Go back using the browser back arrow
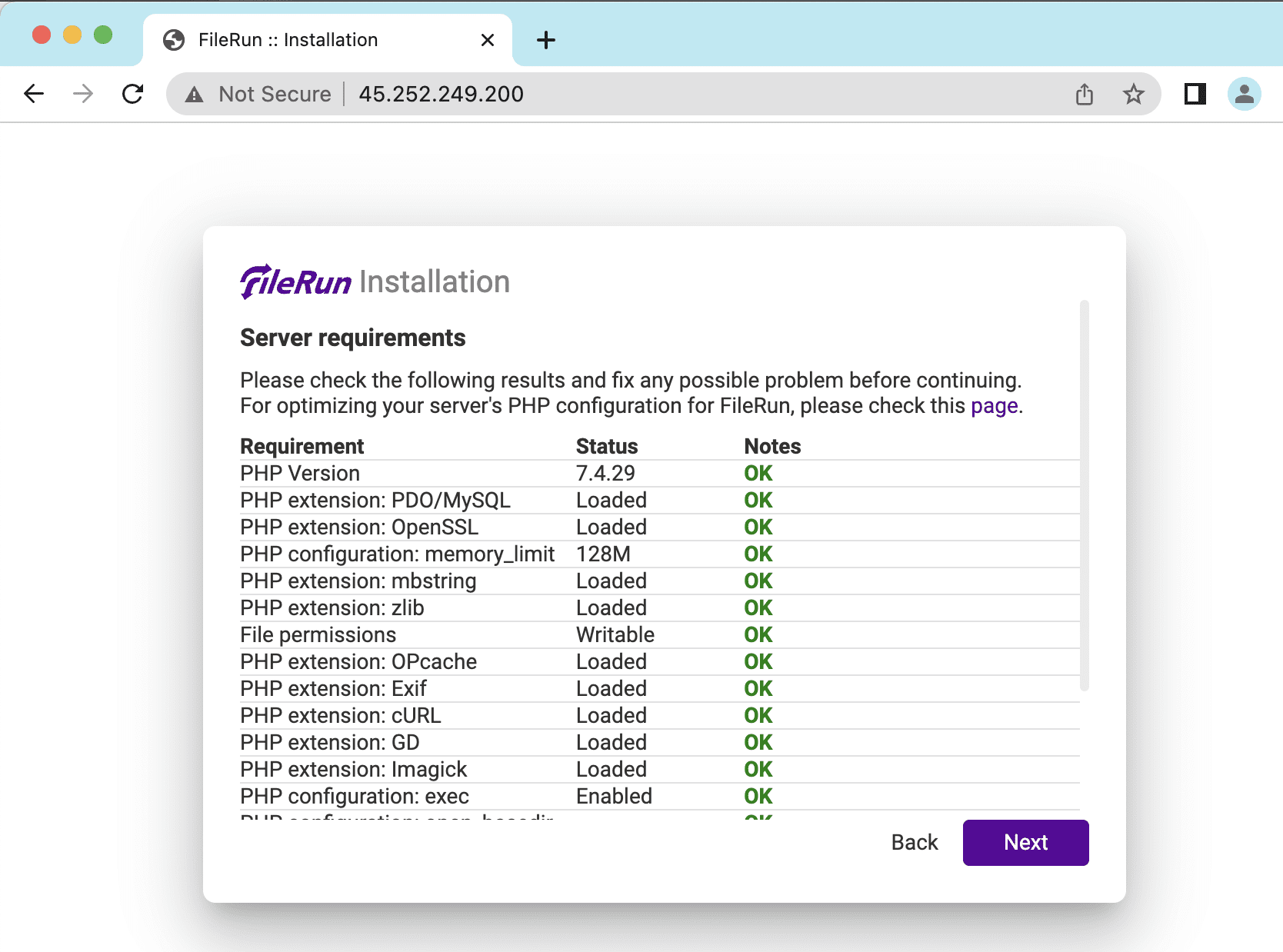This screenshot has height=952, width=1283. tap(34, 94)
